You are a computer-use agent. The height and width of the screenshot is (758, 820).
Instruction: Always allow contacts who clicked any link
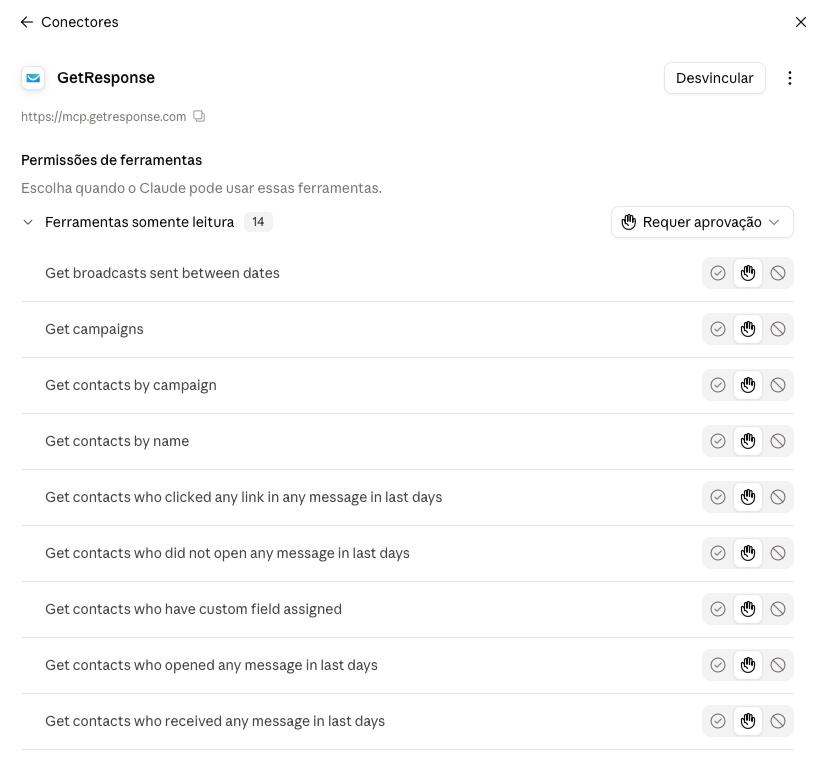pyautogui.click(x=718, y=497)
